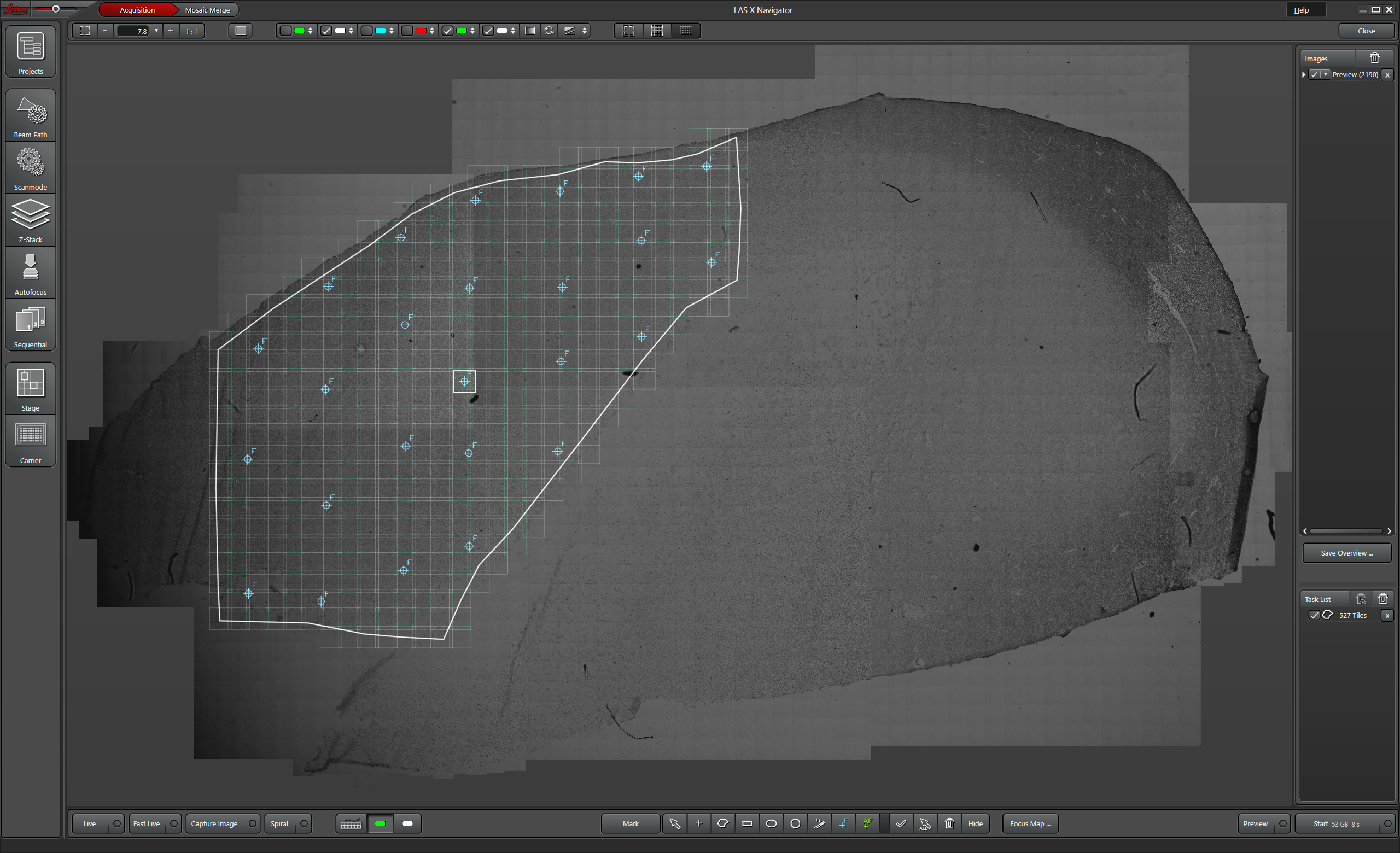Select the polygon region drawing tool
This screenshot has height=853, width=1400.
(723, 823)
